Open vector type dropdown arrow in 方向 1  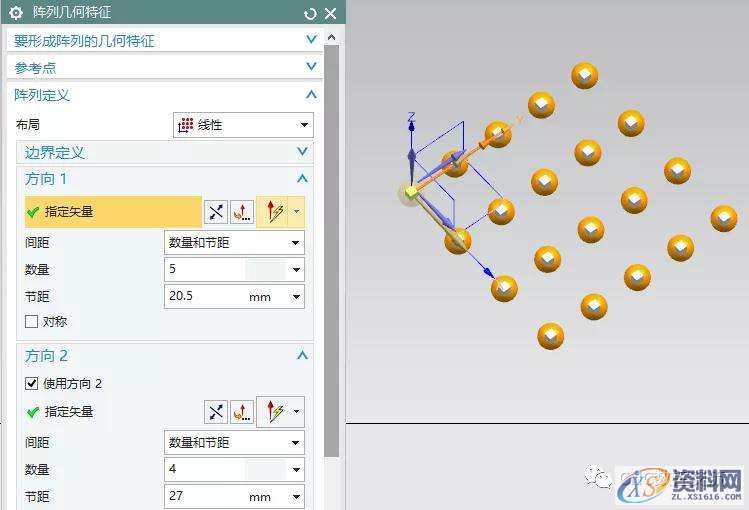[x=297, y=212]
